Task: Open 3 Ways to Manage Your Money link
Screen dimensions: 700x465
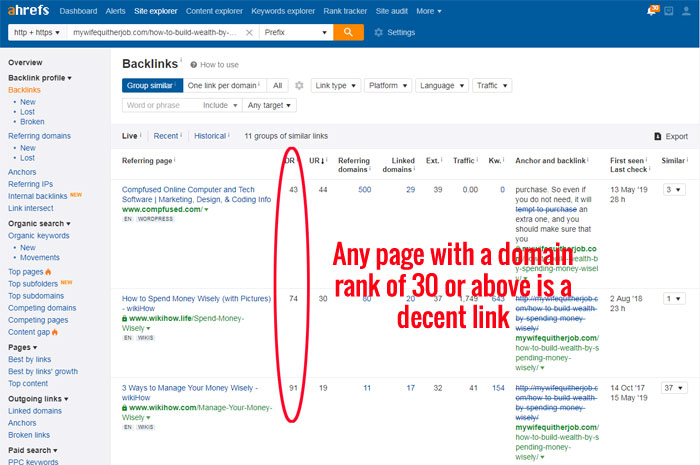Action: pos(190,393)
